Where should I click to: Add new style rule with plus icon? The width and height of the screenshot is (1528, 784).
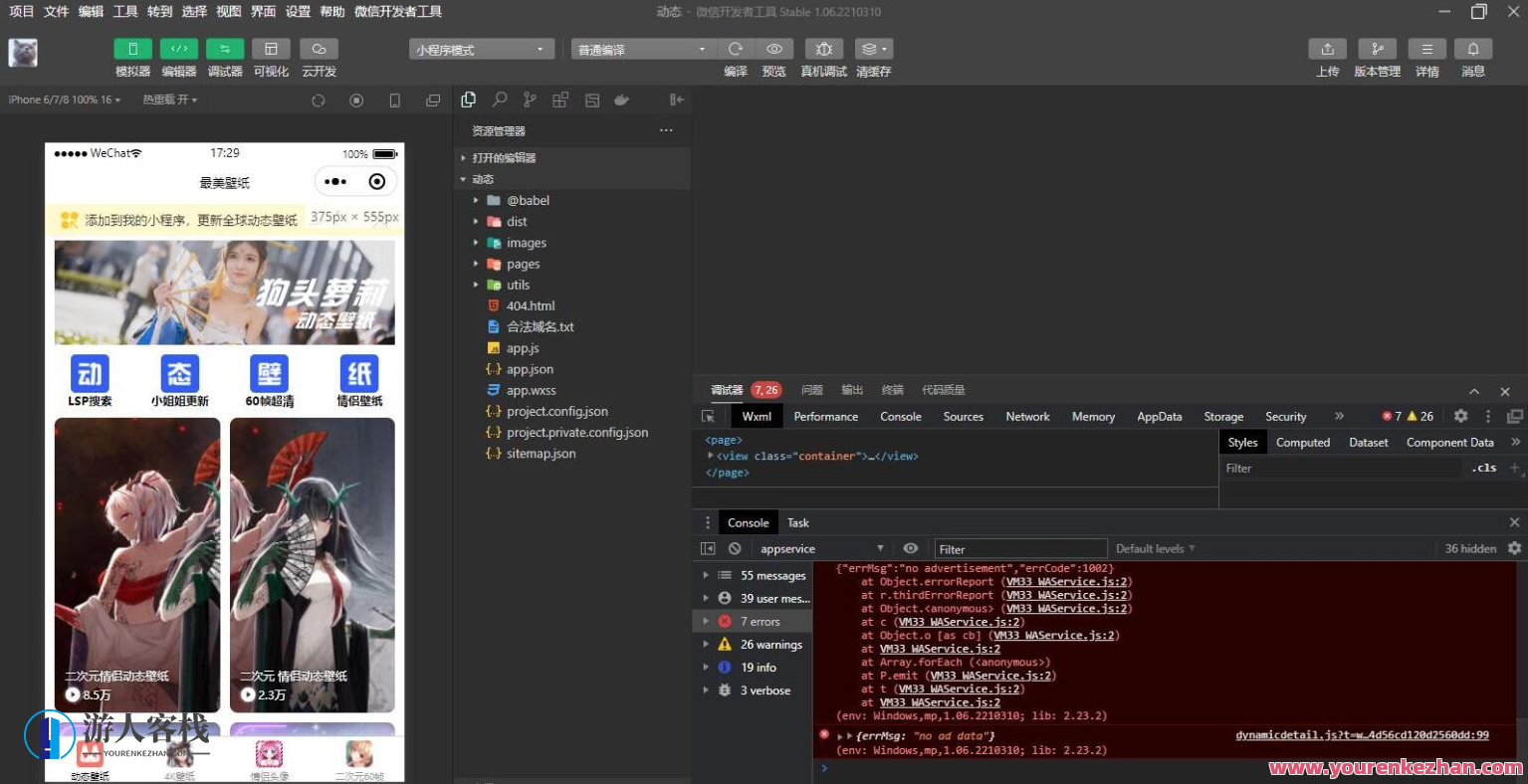[1514, 468]
